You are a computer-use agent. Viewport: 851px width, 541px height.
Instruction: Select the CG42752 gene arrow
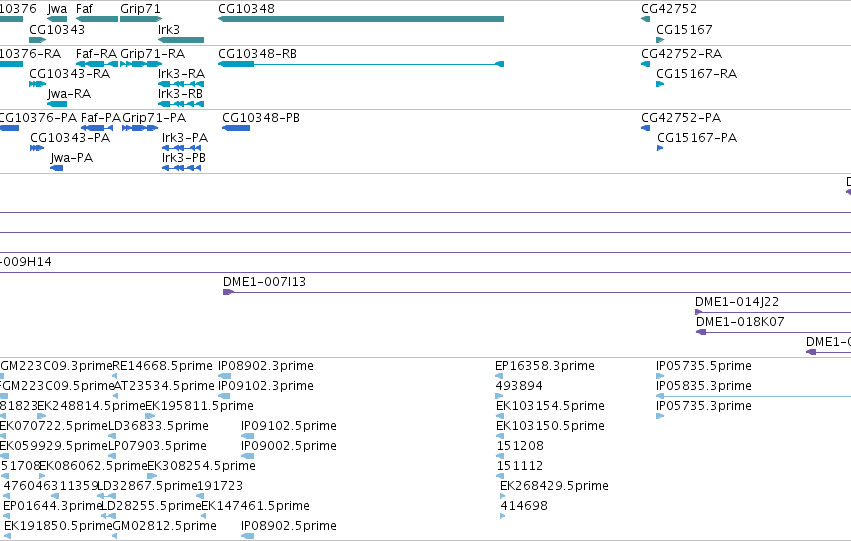click(x=645, y=19)
